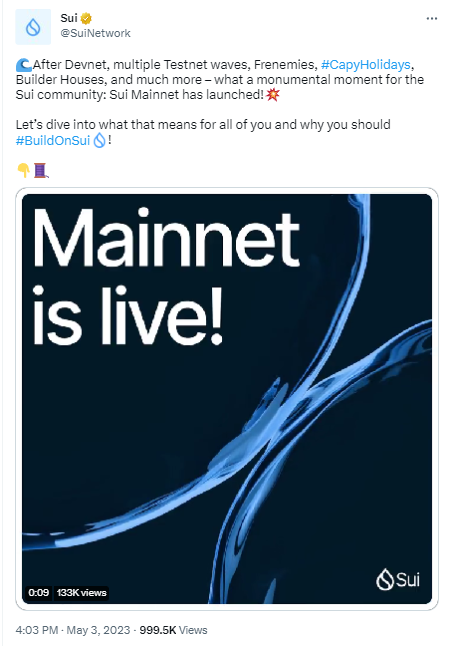
Task: Open the 999.5K Views analytics link
Action: 173,630
